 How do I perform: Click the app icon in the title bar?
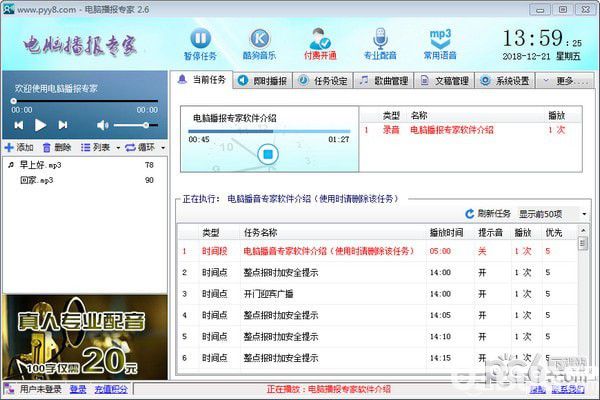[8, 9]
